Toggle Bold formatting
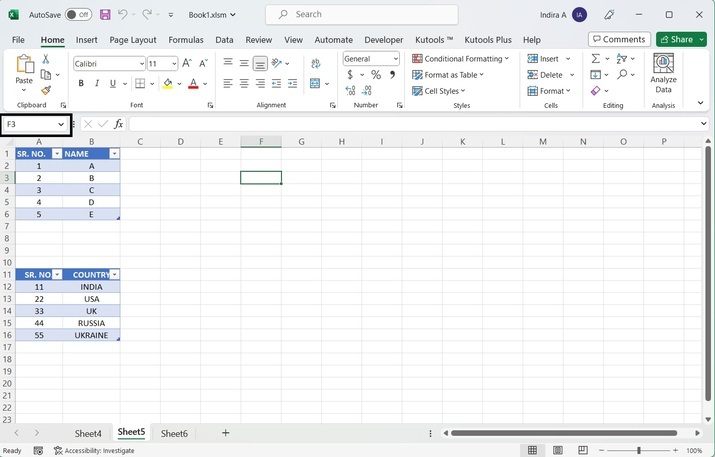This screenshot has width=715, height=457. coord(81,84)
